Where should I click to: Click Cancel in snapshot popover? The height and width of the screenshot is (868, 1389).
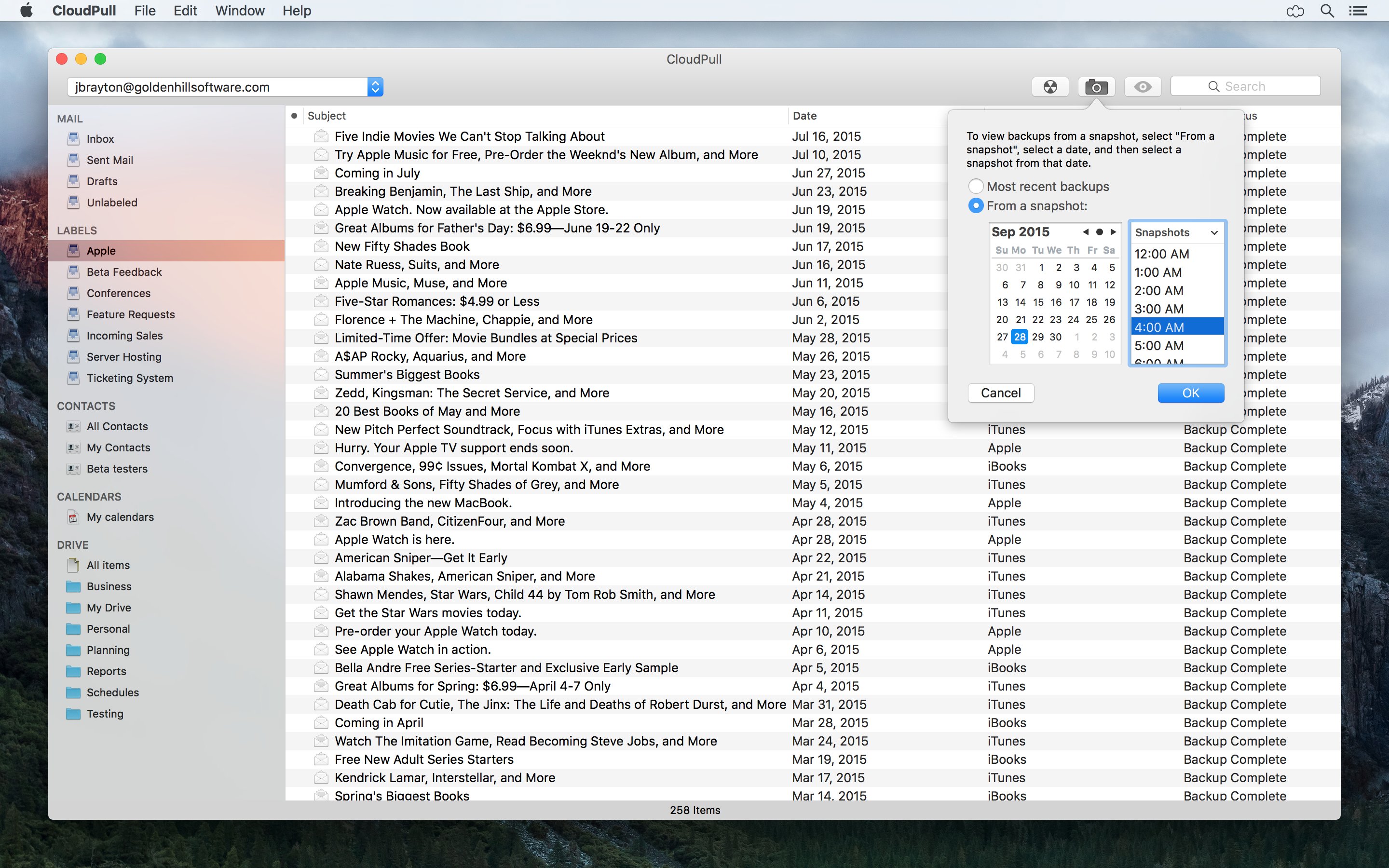tap(1000, 393)
